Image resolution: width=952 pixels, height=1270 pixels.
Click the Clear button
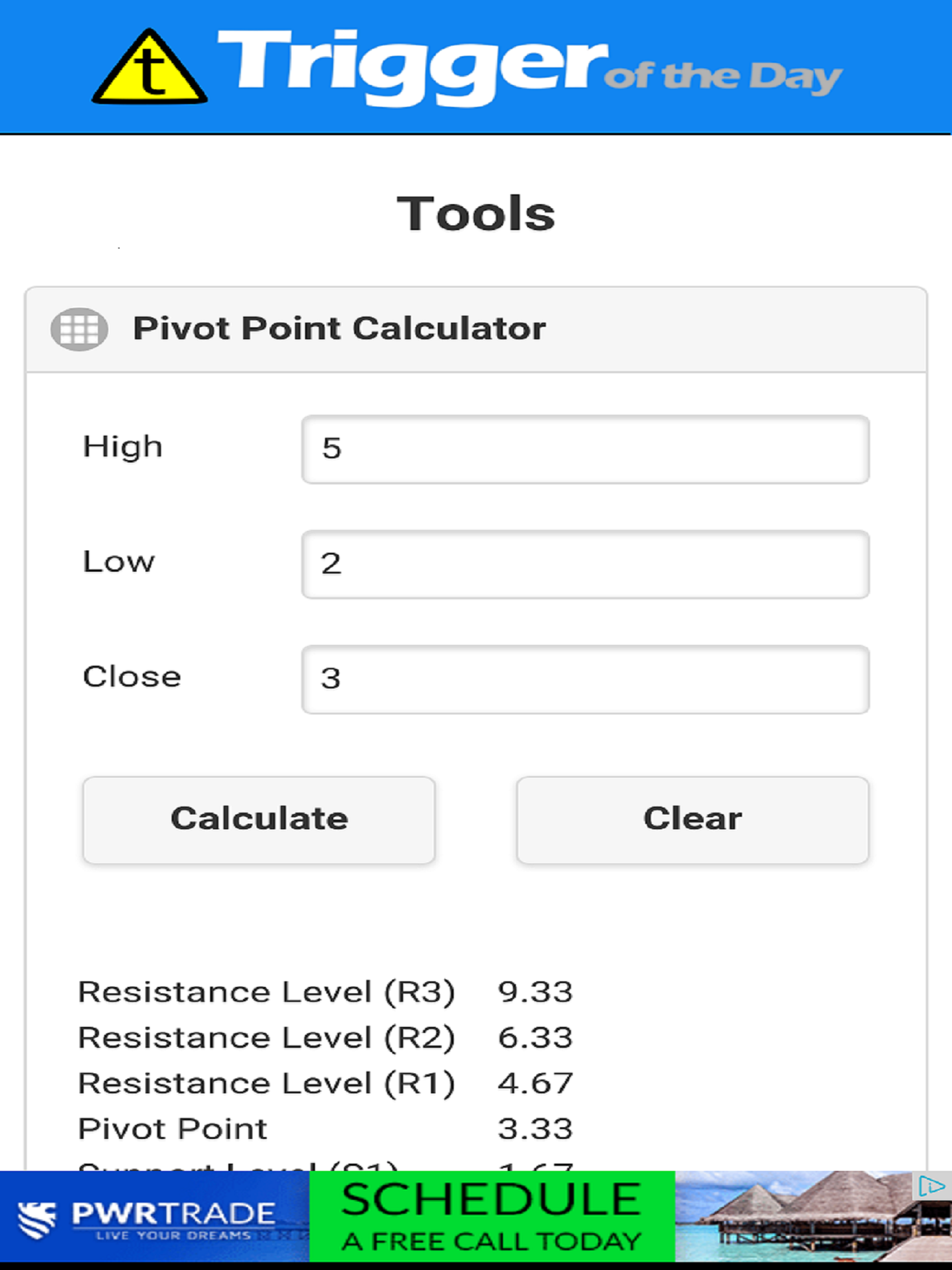tap(693, 820)
